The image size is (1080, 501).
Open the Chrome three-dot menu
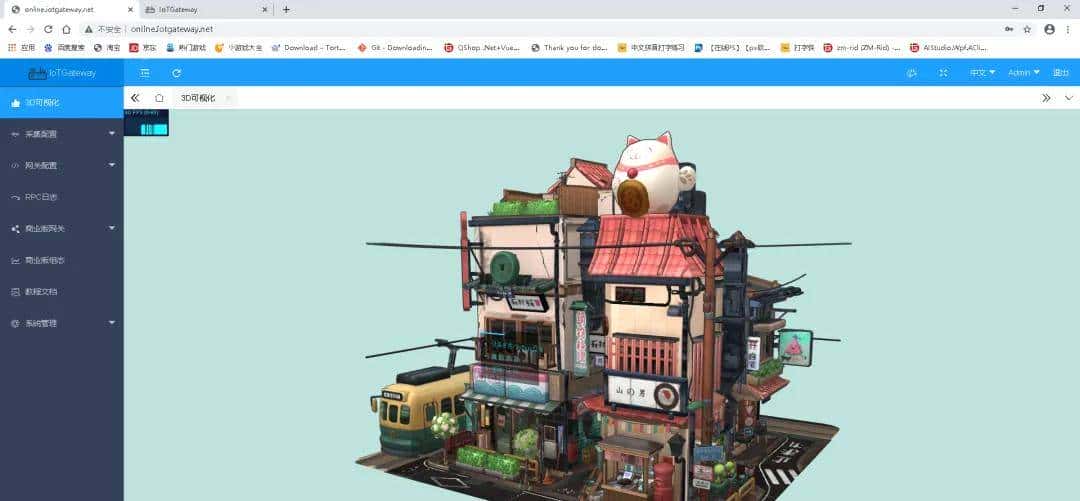1068,29
